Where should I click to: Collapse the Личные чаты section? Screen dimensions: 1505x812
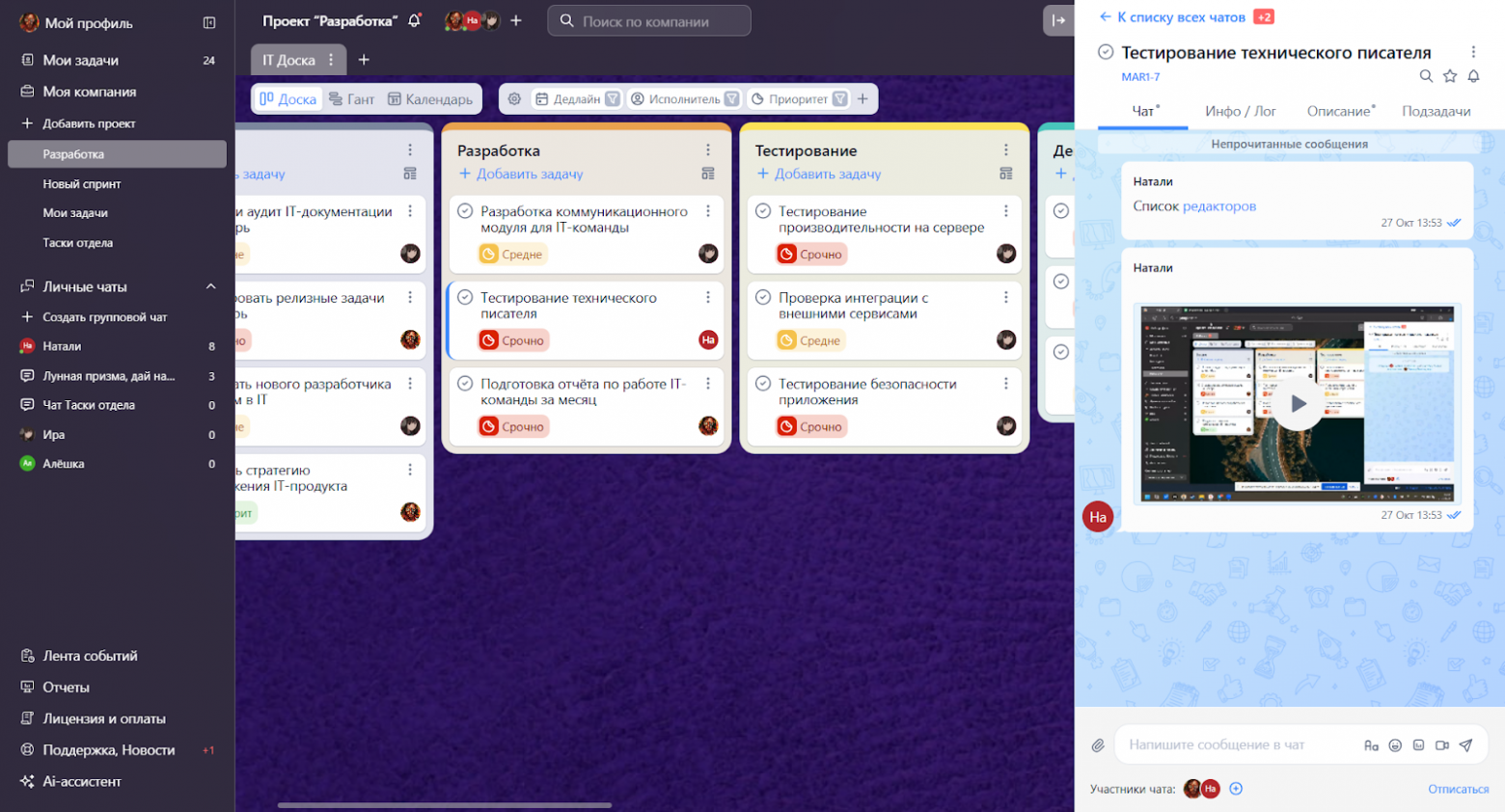click(x=210, y=286)
